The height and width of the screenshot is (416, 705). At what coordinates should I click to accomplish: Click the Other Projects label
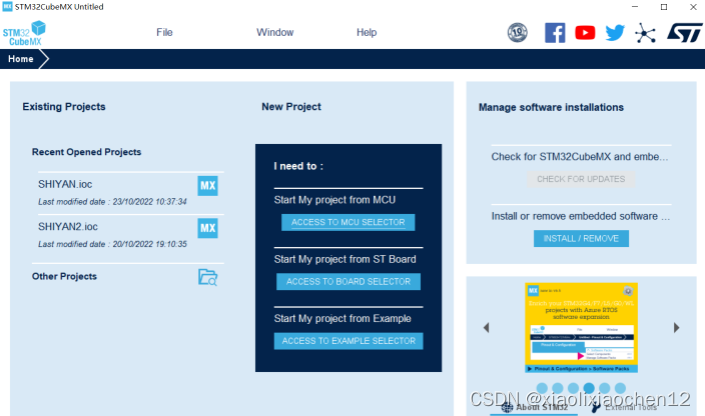coord(64,276)
